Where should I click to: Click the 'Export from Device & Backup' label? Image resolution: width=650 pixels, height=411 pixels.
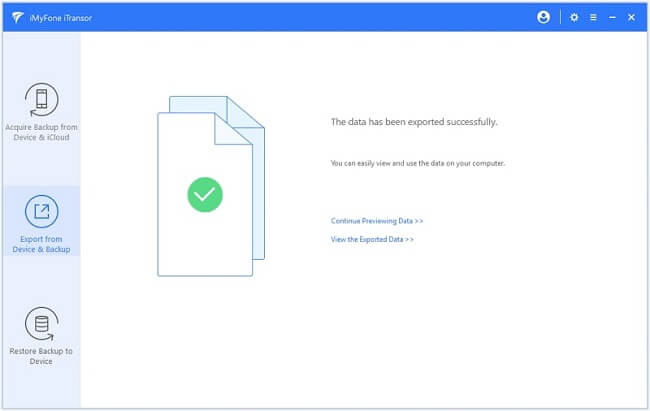pyautogui.click(x=41, y=244)
